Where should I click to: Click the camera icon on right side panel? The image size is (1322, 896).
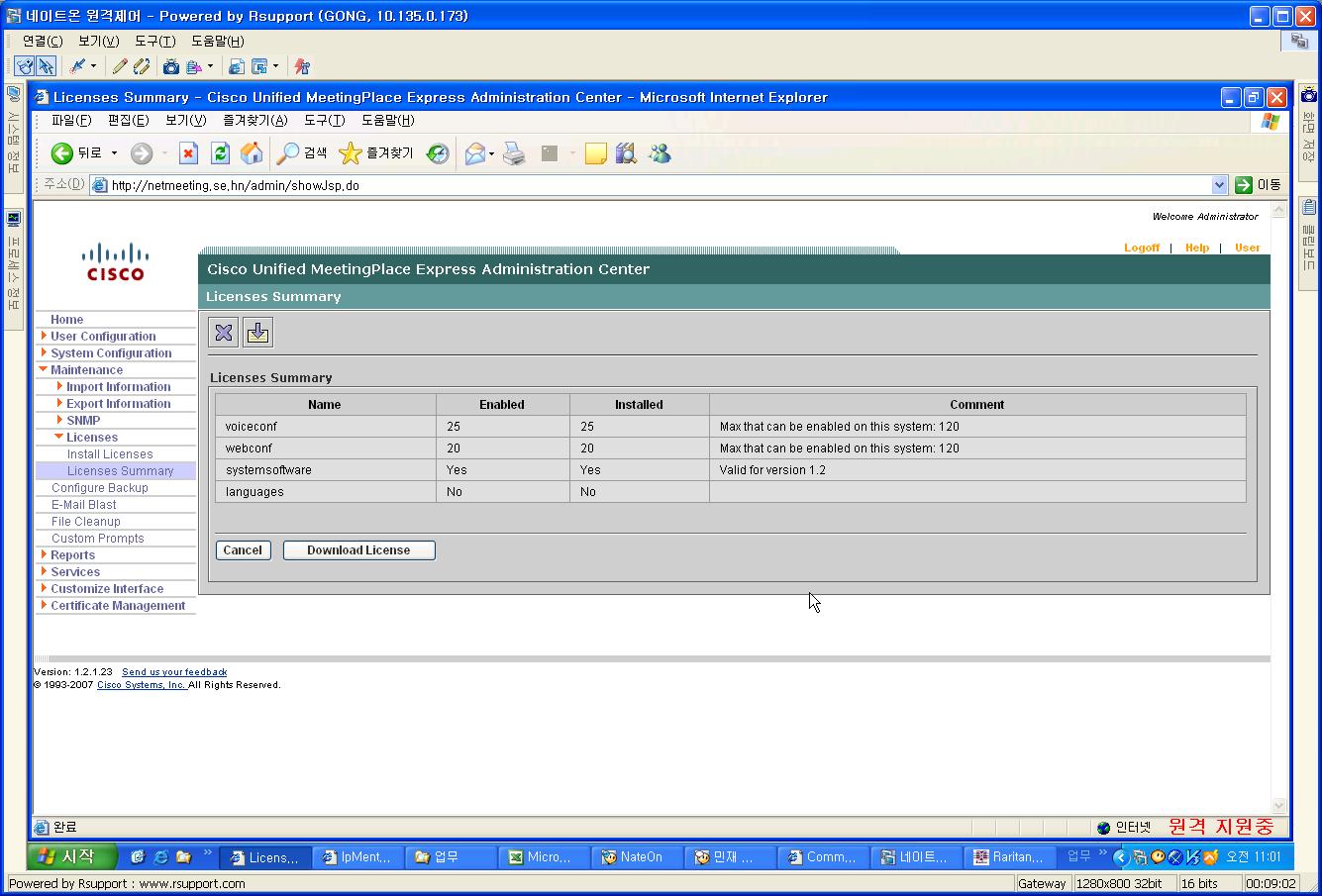(x=1309, y=95)
